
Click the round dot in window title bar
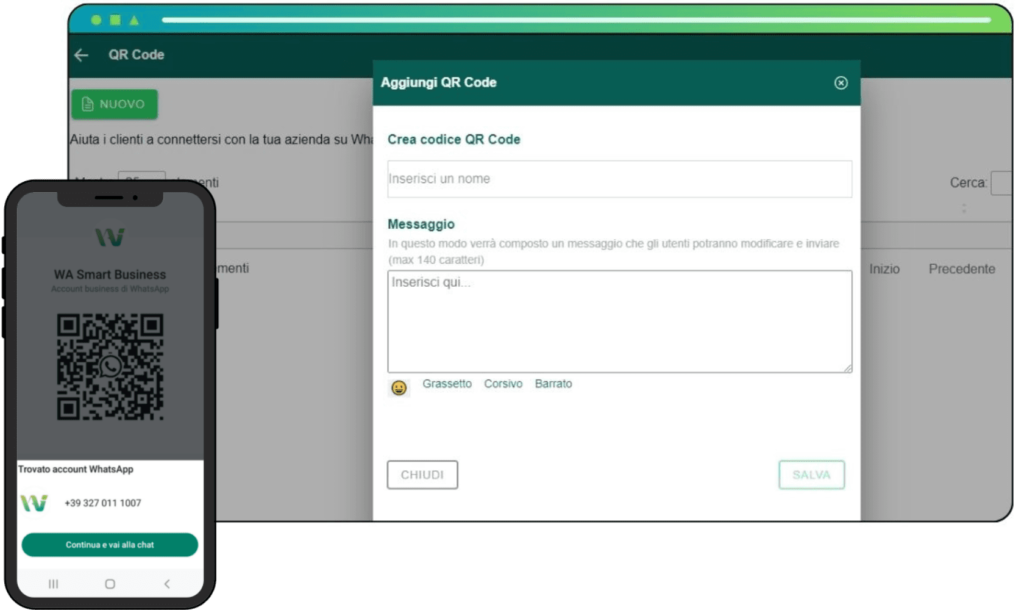tap(96, 20)
